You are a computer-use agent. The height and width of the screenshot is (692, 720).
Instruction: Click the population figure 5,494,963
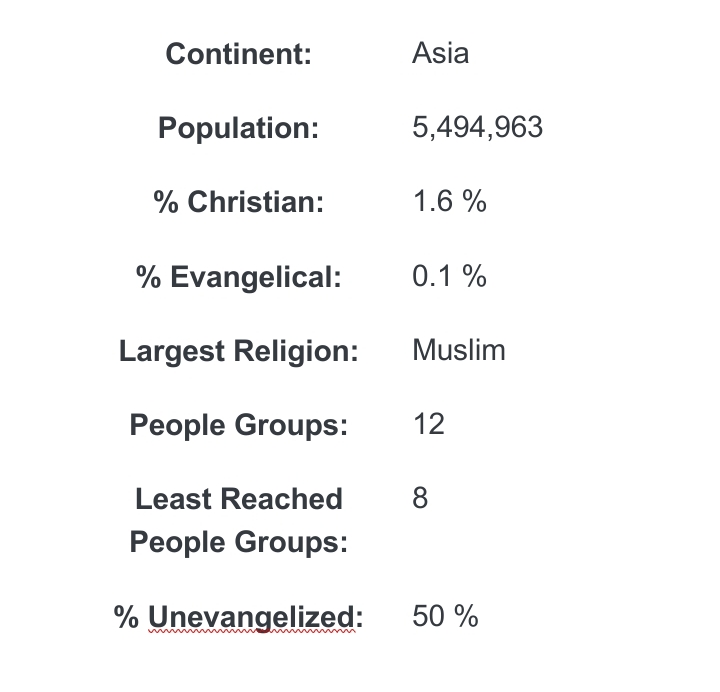coord(477,127)
